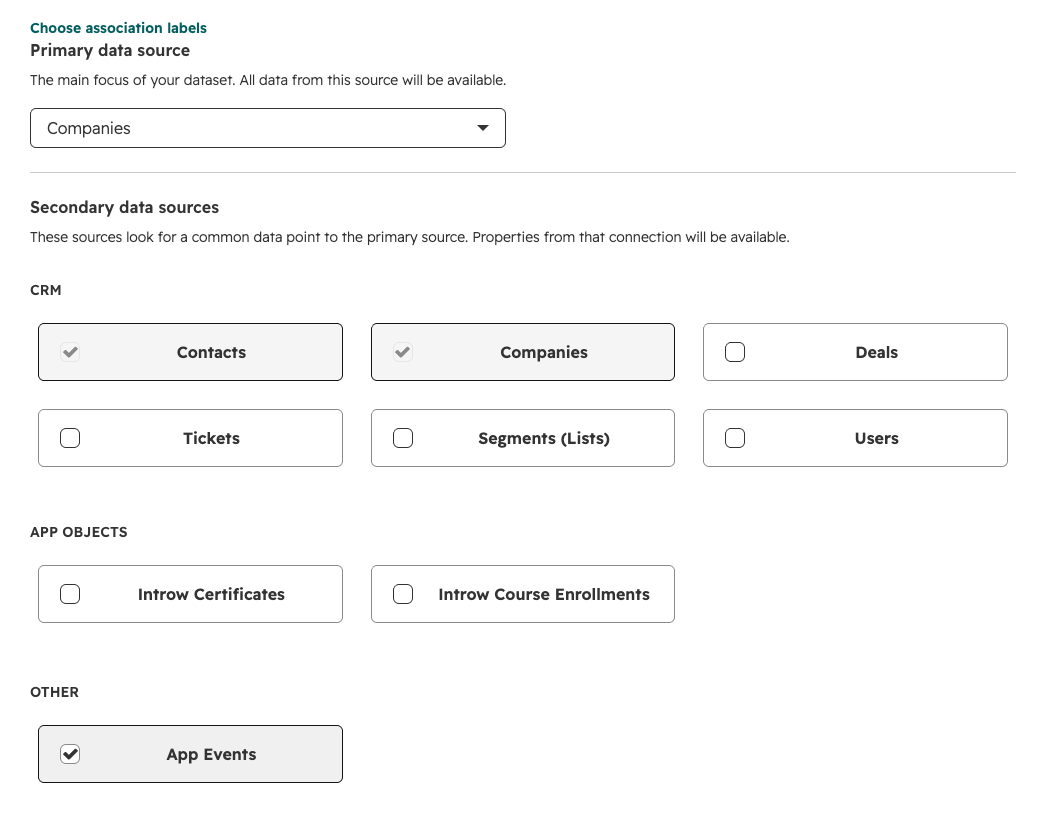Click the OTHER section label
Image resolution: width=1045 pixels, height=820 pixels.
coord(54,692)
